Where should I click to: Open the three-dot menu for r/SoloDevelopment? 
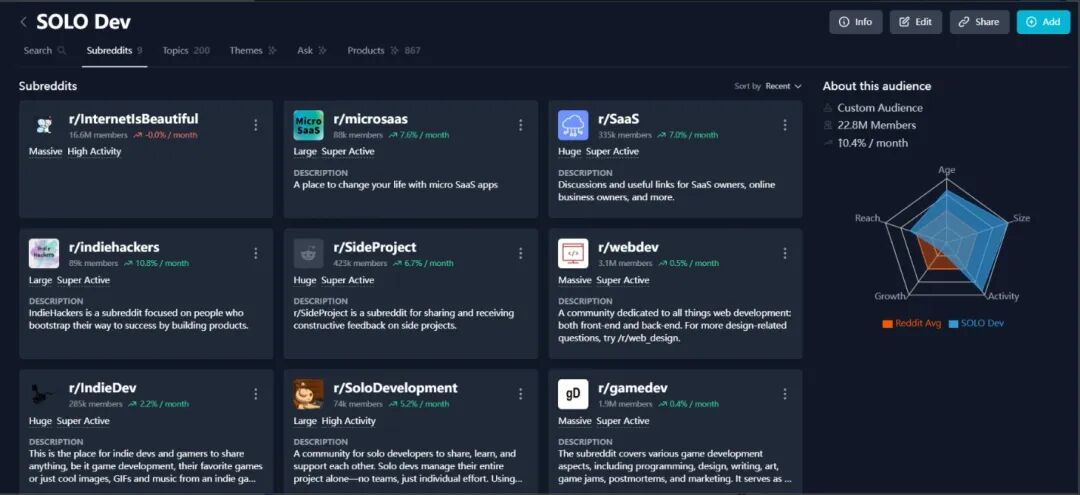(520, 394)
